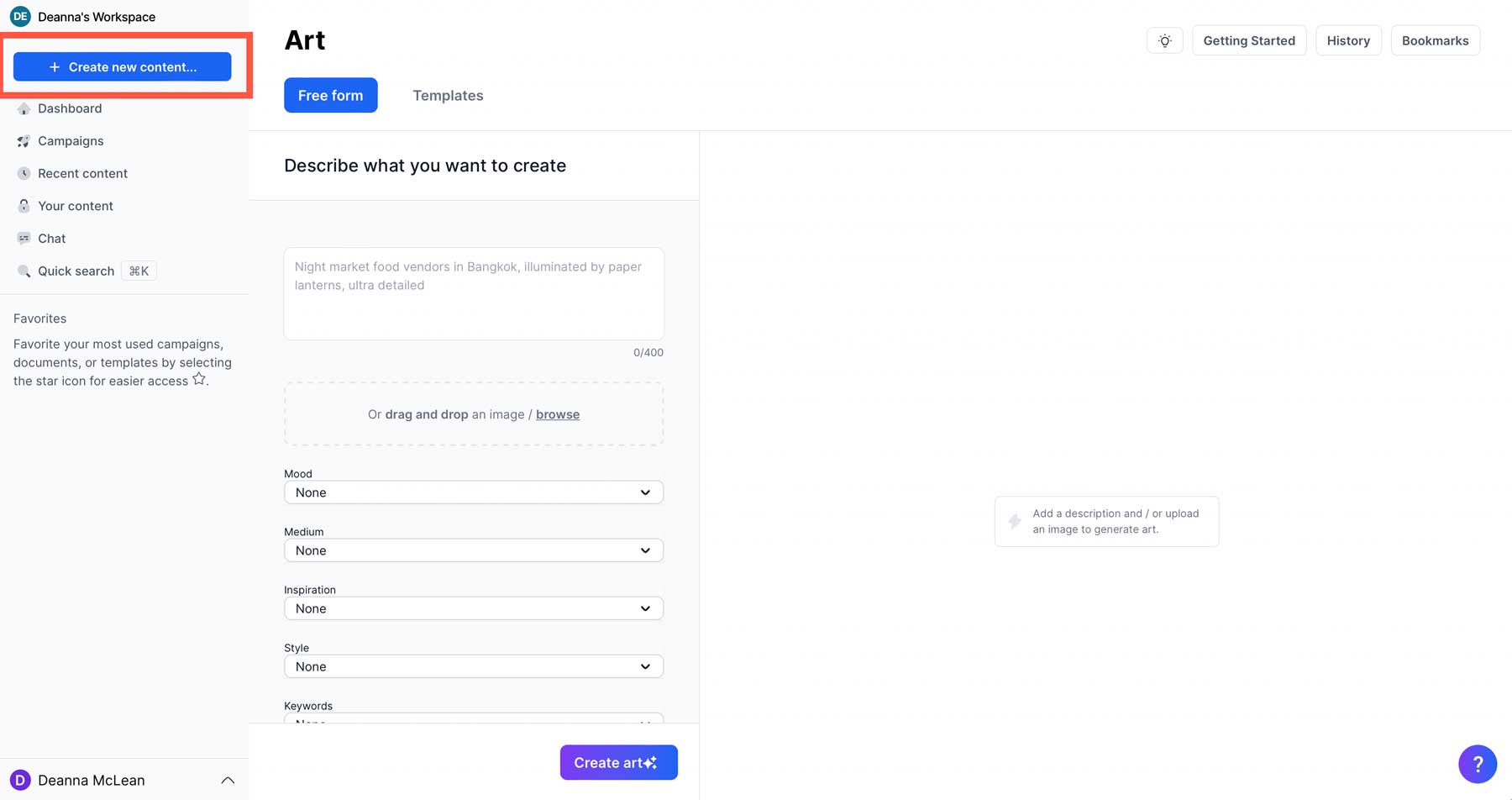The image size is (1512, 800).
Task: Expand the Style selection dropdown
Action: pos(473,666)
